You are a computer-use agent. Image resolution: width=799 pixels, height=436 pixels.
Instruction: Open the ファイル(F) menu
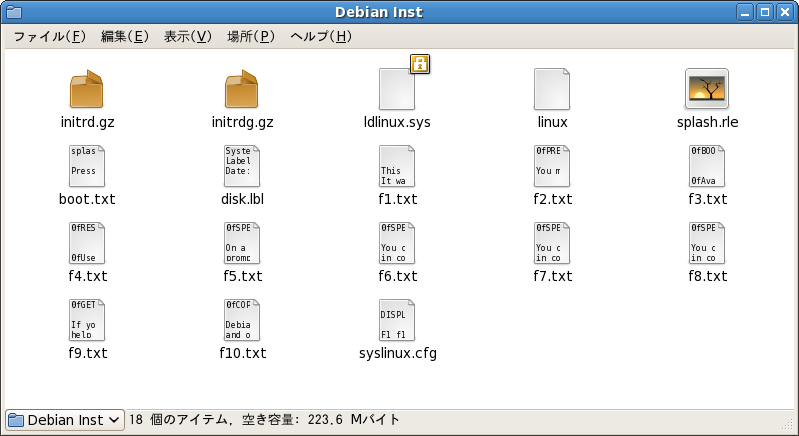49,37
